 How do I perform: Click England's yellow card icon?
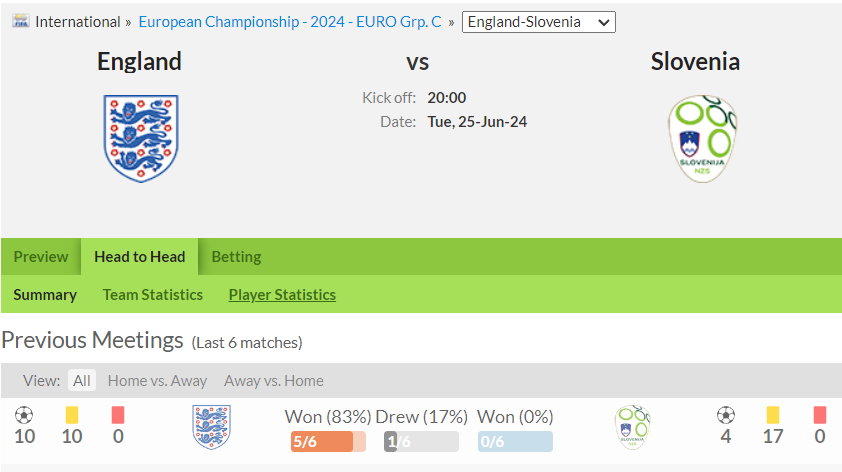click(x=72, y=415)
